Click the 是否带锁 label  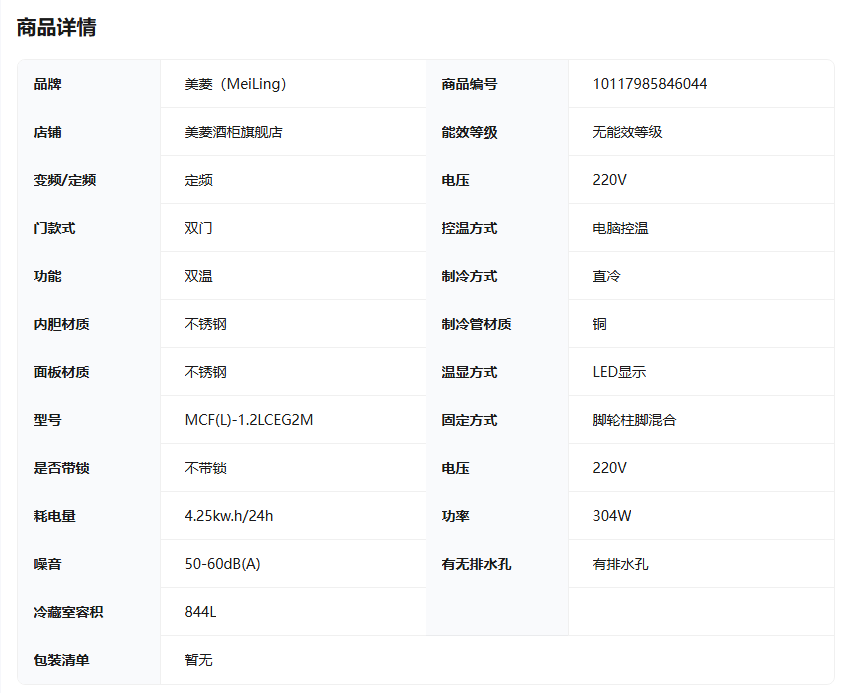coord(61,468)
